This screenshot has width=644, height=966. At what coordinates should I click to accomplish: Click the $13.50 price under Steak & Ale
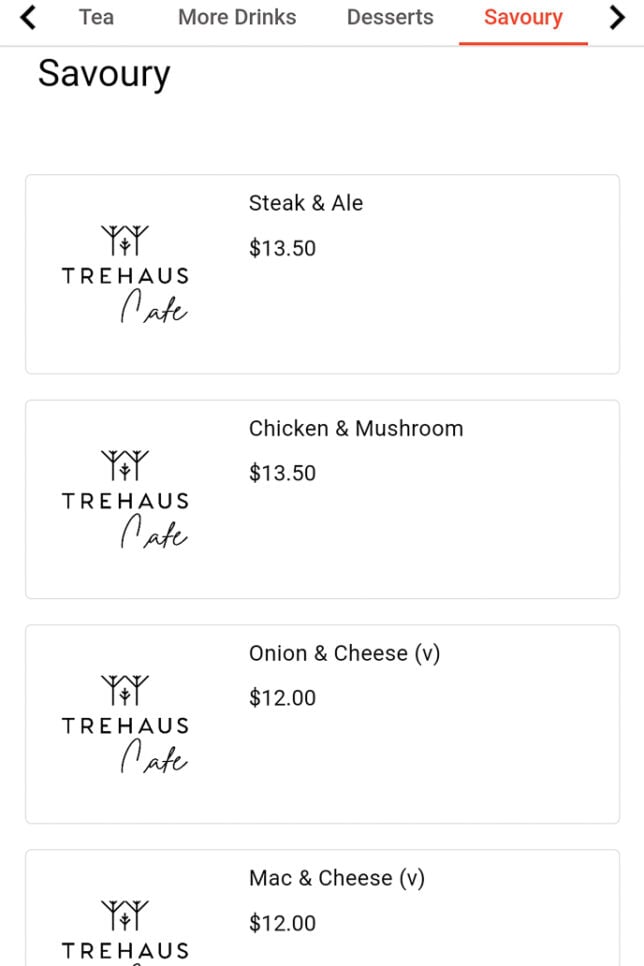tap(283, 248)
